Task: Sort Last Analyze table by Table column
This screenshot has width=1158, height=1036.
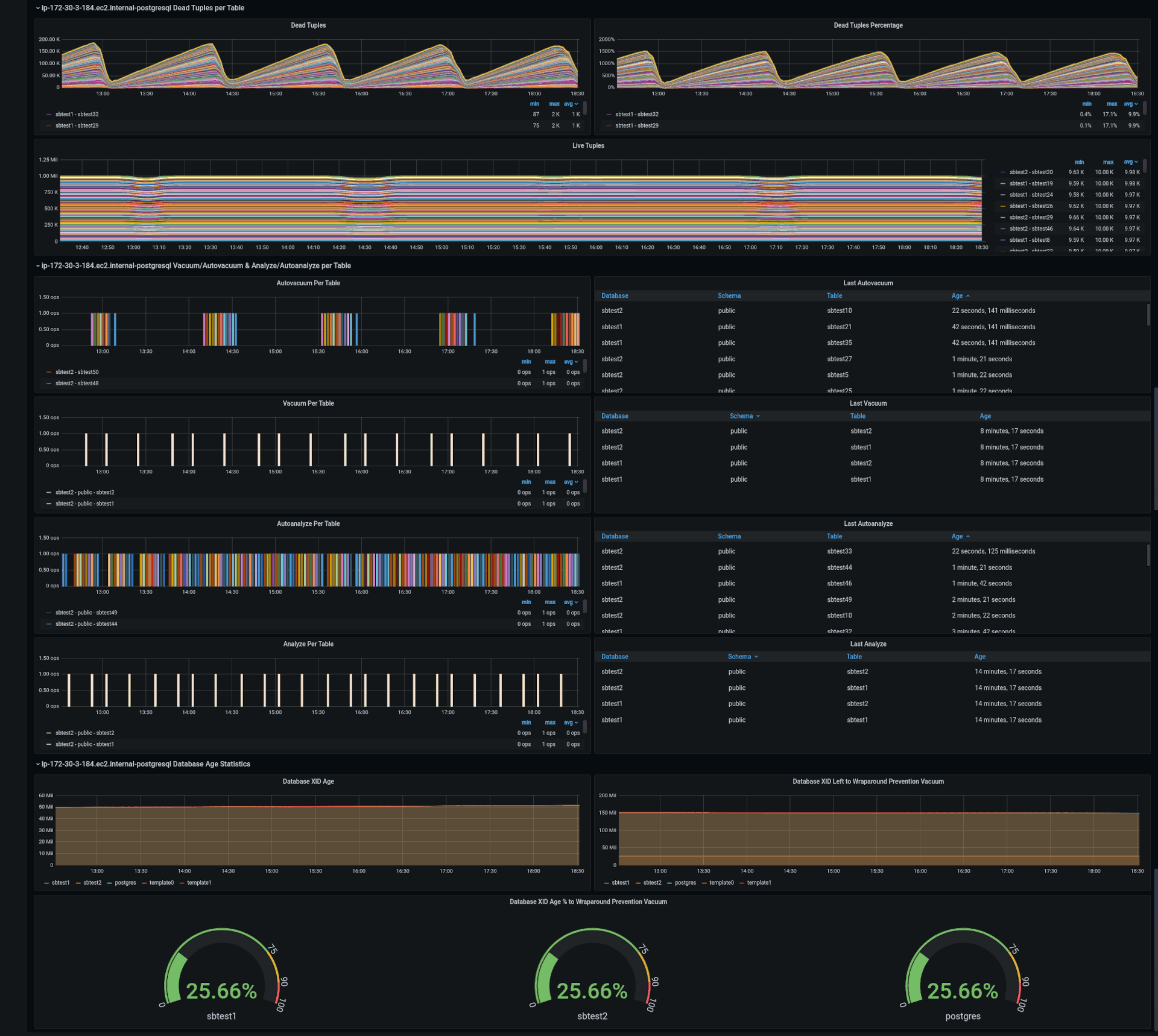Action: [x=854, y=657]
